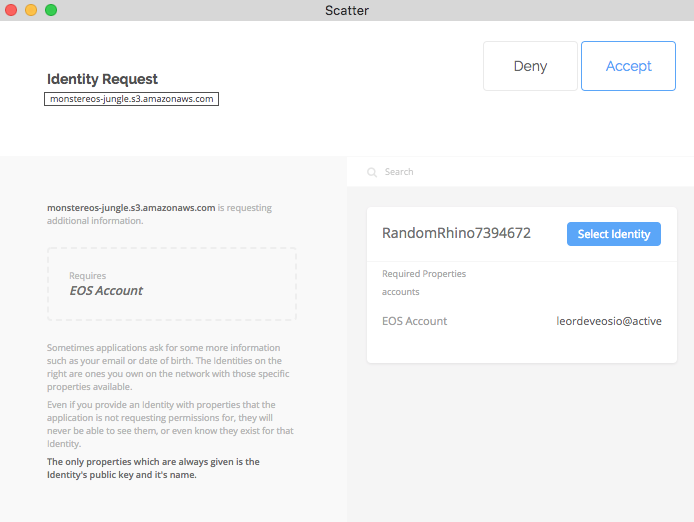The width and height of the screenshot is (694, 522).
Task: Click the Required Properties label
Action: (x=424, y=274)
